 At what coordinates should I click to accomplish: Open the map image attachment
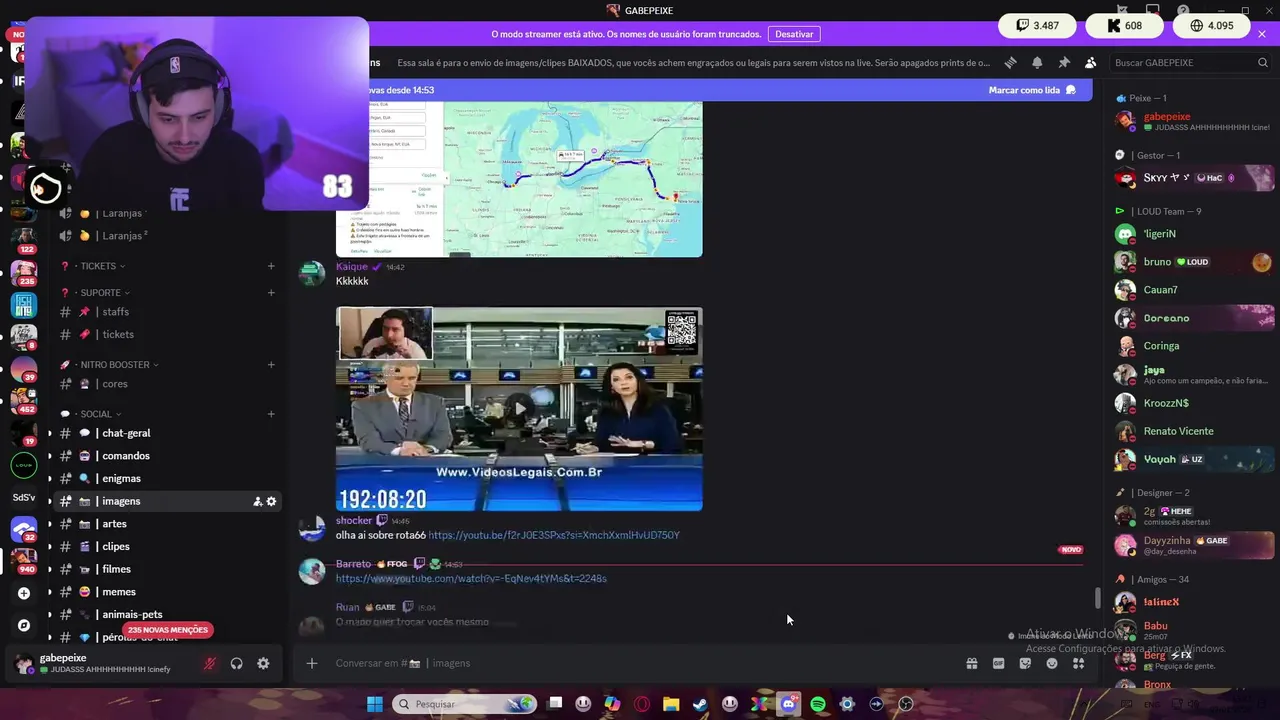click(519, 179)
